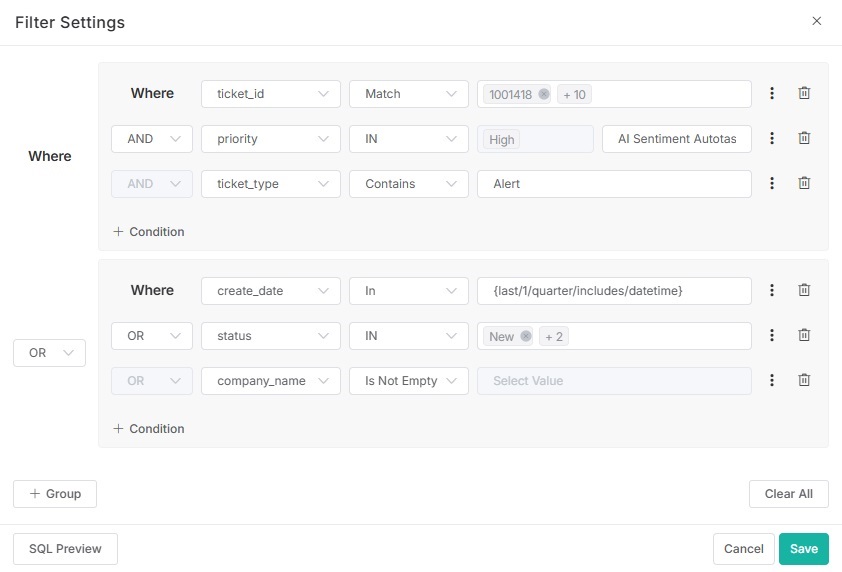Expand the Match operator dropdown
Image resolution: width=842 pixels, height=572 pixels.
pyautogui.click(x=408, y=94)
